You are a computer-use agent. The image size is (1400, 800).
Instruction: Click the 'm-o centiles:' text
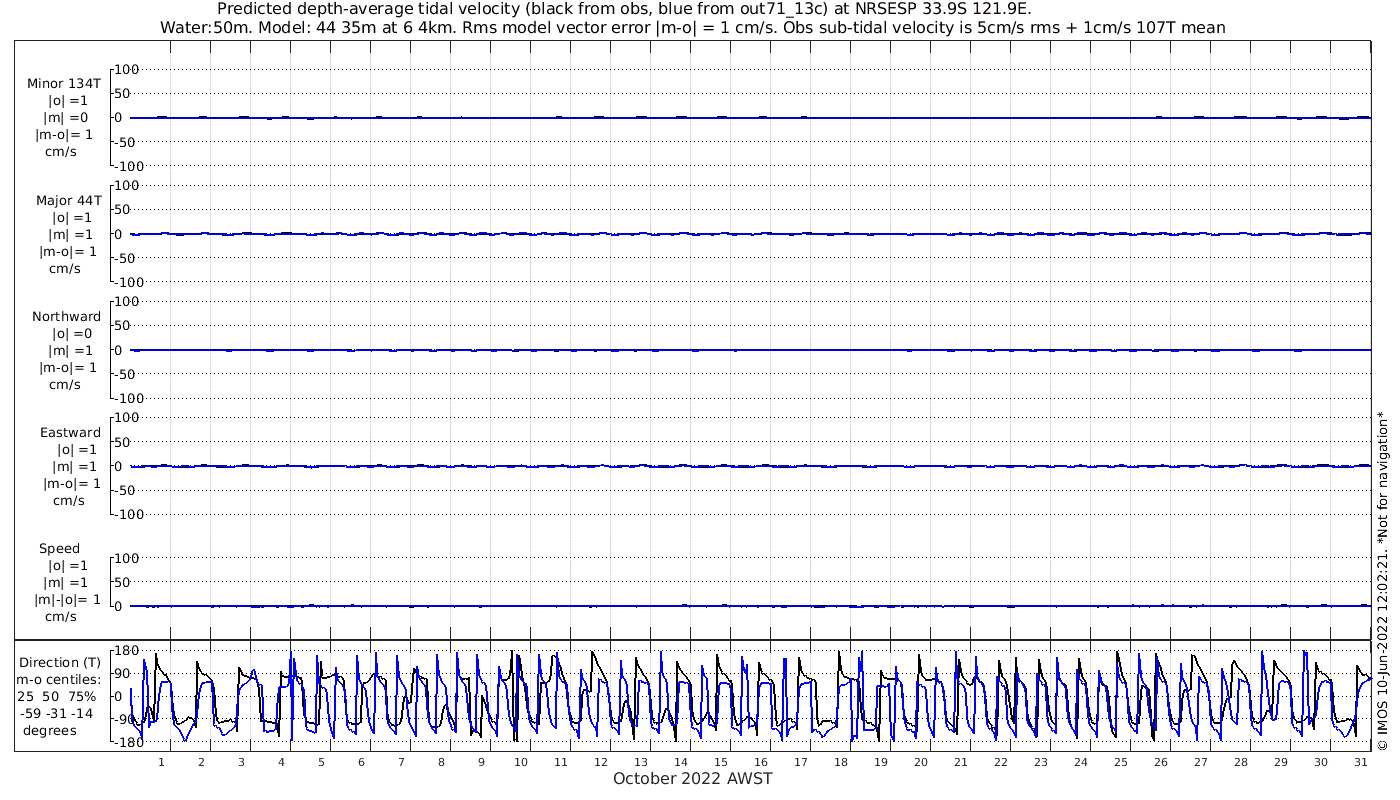[59, 679]
